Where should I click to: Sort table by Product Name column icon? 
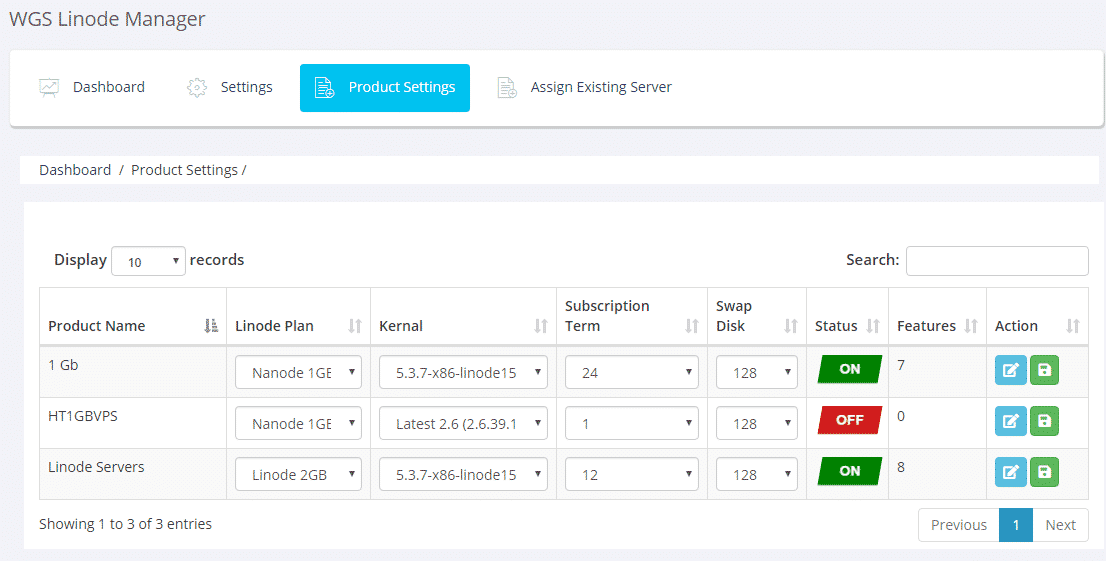[x=211, y=326]
